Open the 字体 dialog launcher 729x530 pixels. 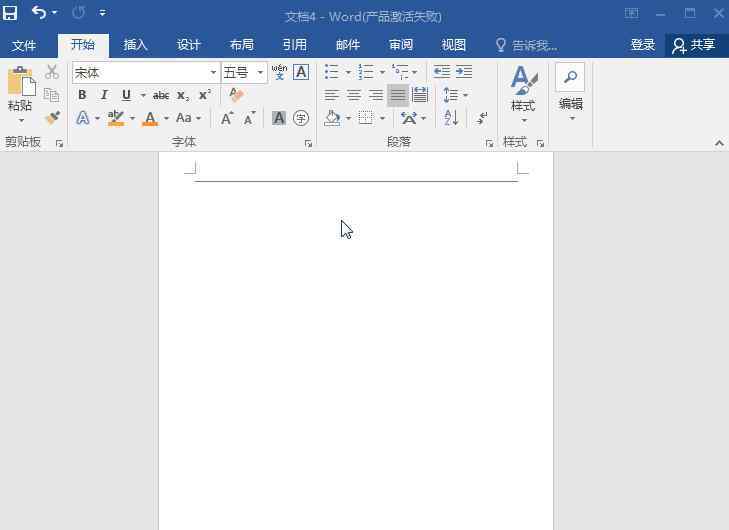(308, 143)
